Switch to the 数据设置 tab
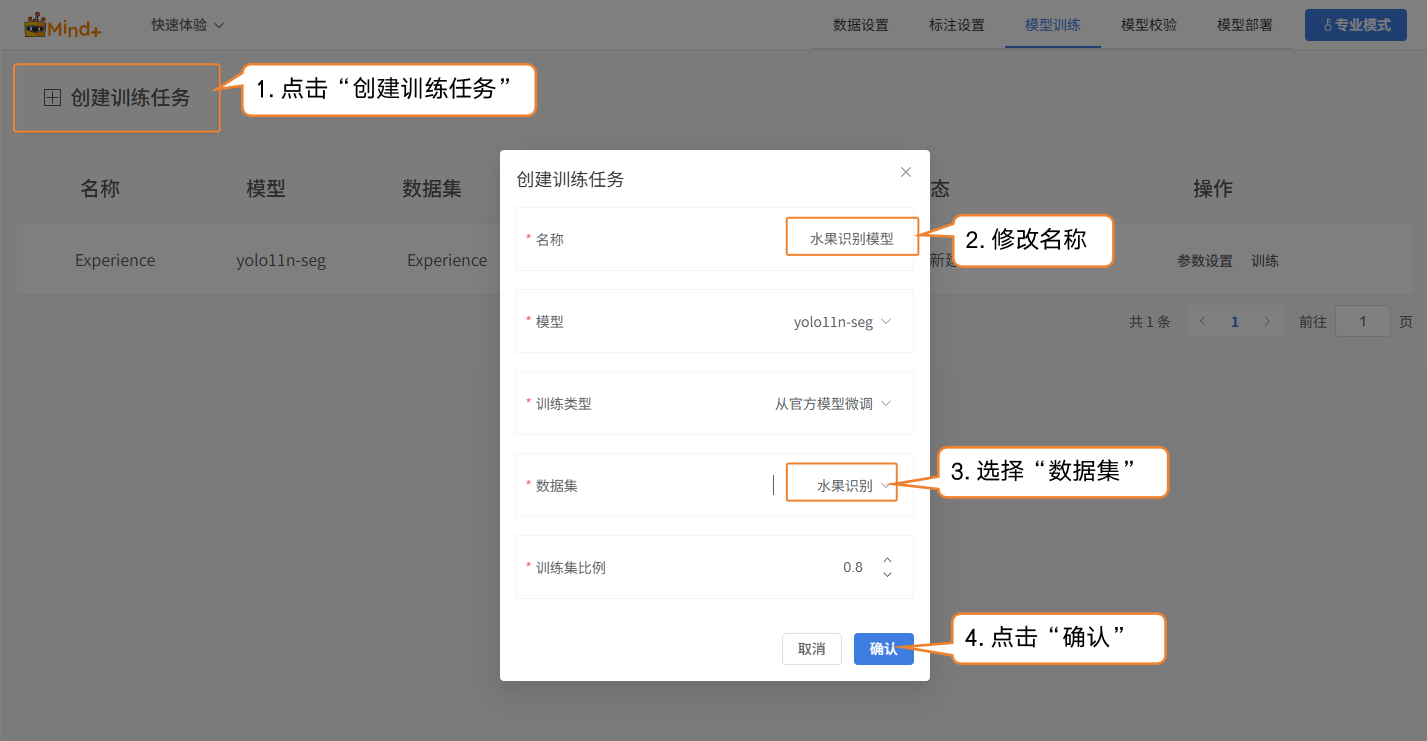The image size is (1427, 741). pyautogui.click(x=860, y=25)
